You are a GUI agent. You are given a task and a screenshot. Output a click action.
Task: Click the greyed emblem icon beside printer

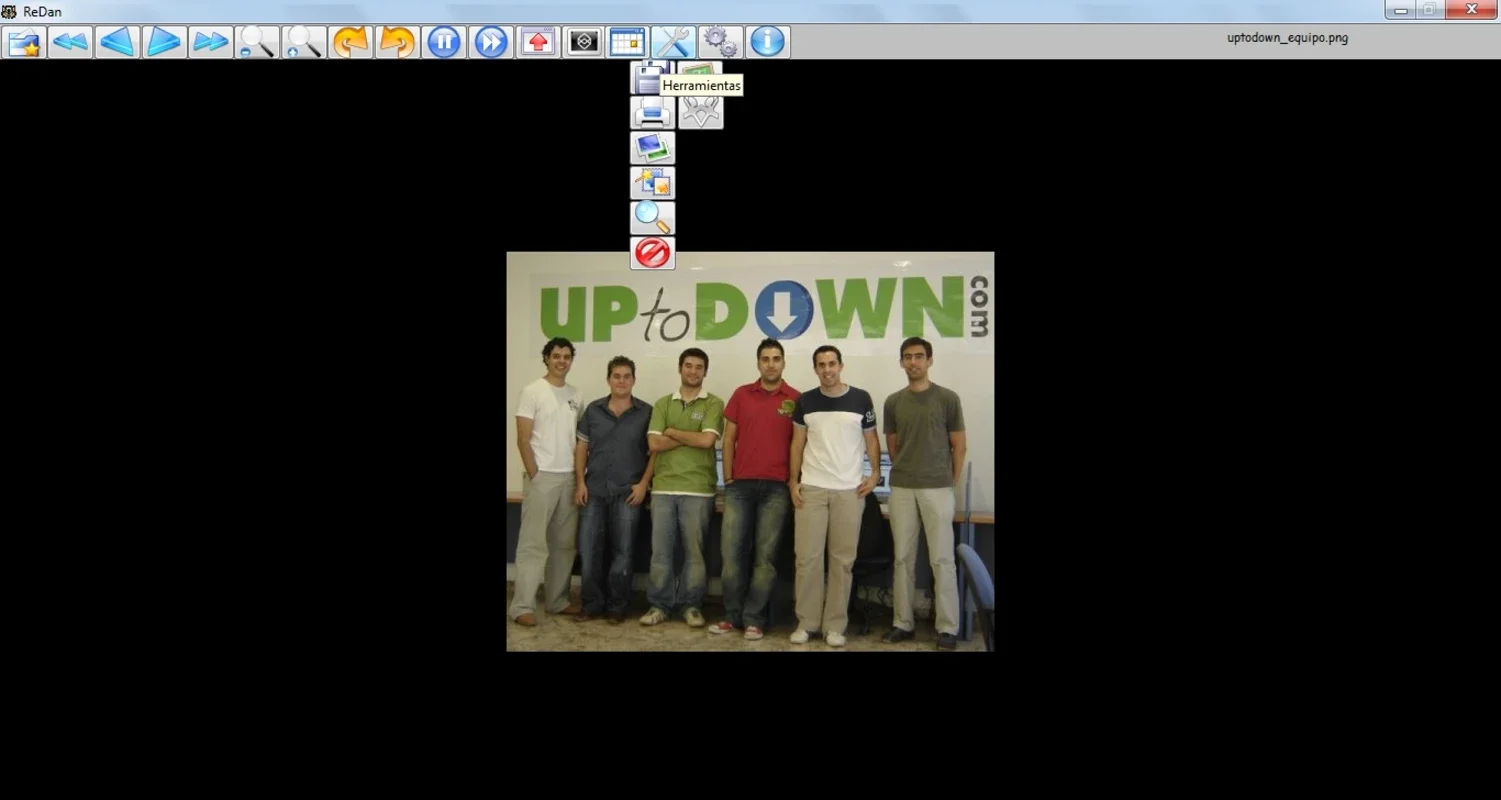click(x=700, y=113)
